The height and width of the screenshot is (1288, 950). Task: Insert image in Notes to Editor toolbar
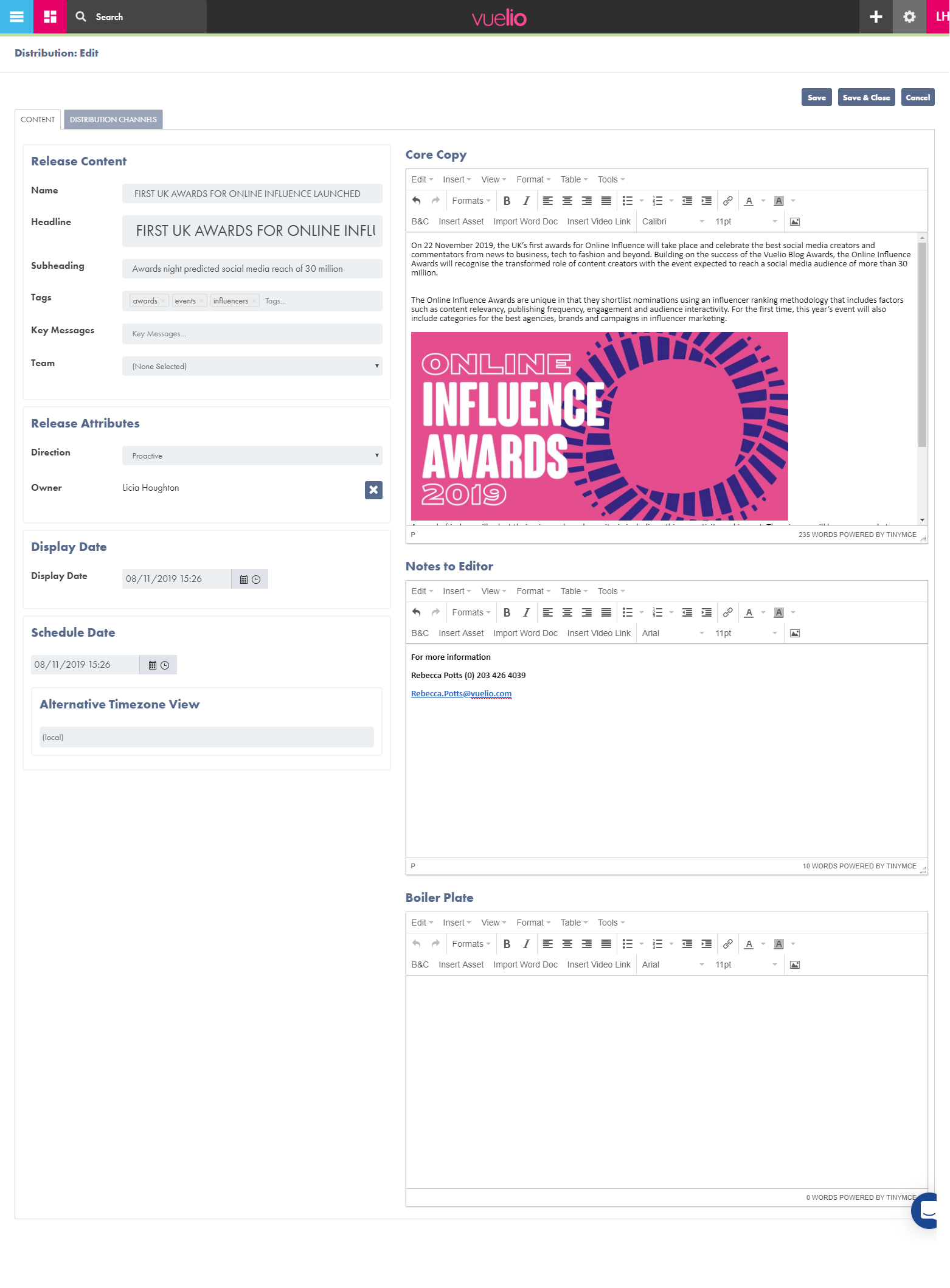(x=795, y=633)
